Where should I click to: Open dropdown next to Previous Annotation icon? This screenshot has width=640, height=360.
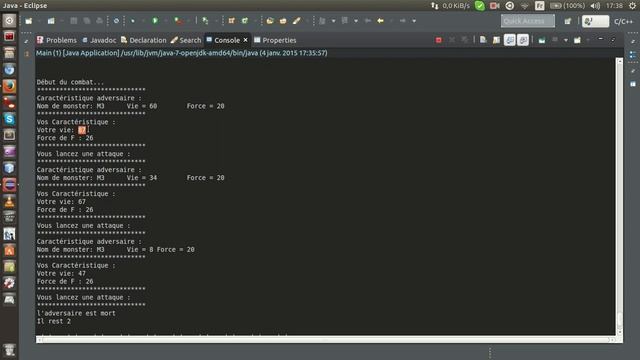356,21
